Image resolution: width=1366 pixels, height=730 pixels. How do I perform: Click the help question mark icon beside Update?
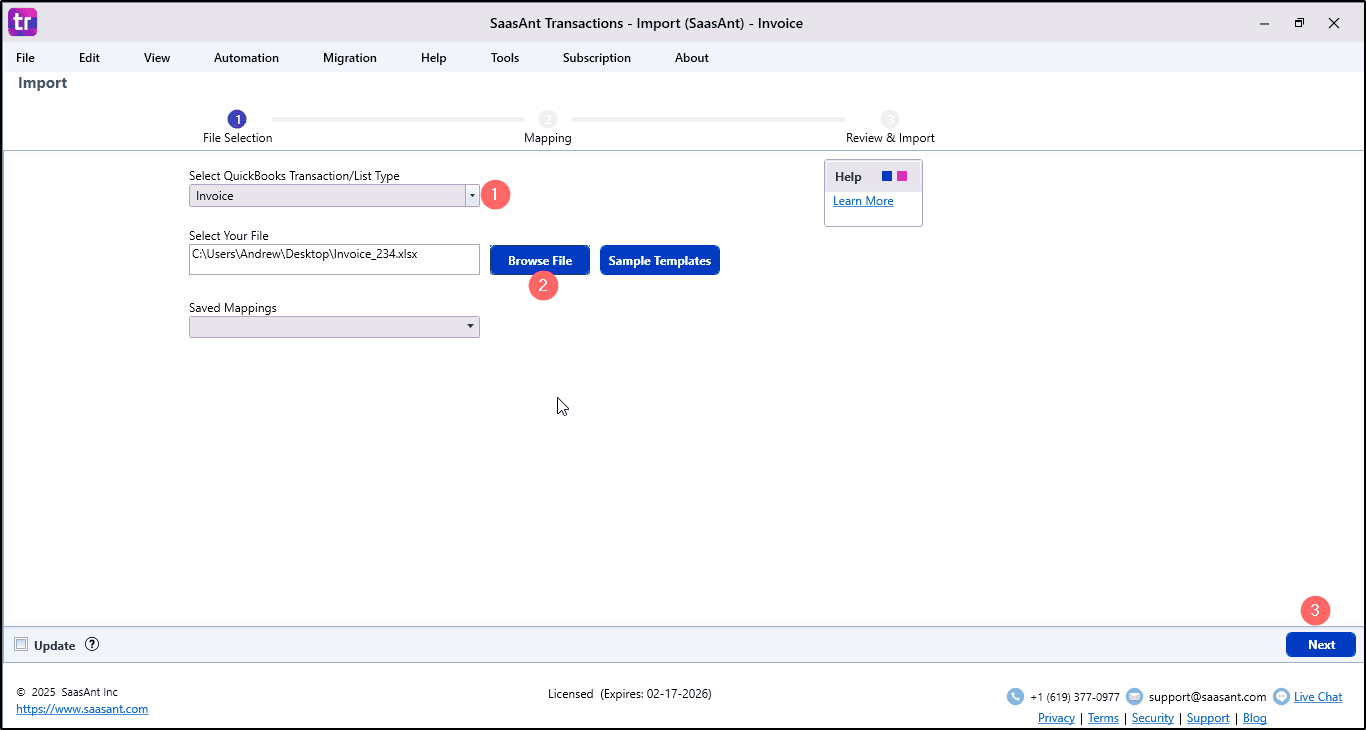point(92,645)
